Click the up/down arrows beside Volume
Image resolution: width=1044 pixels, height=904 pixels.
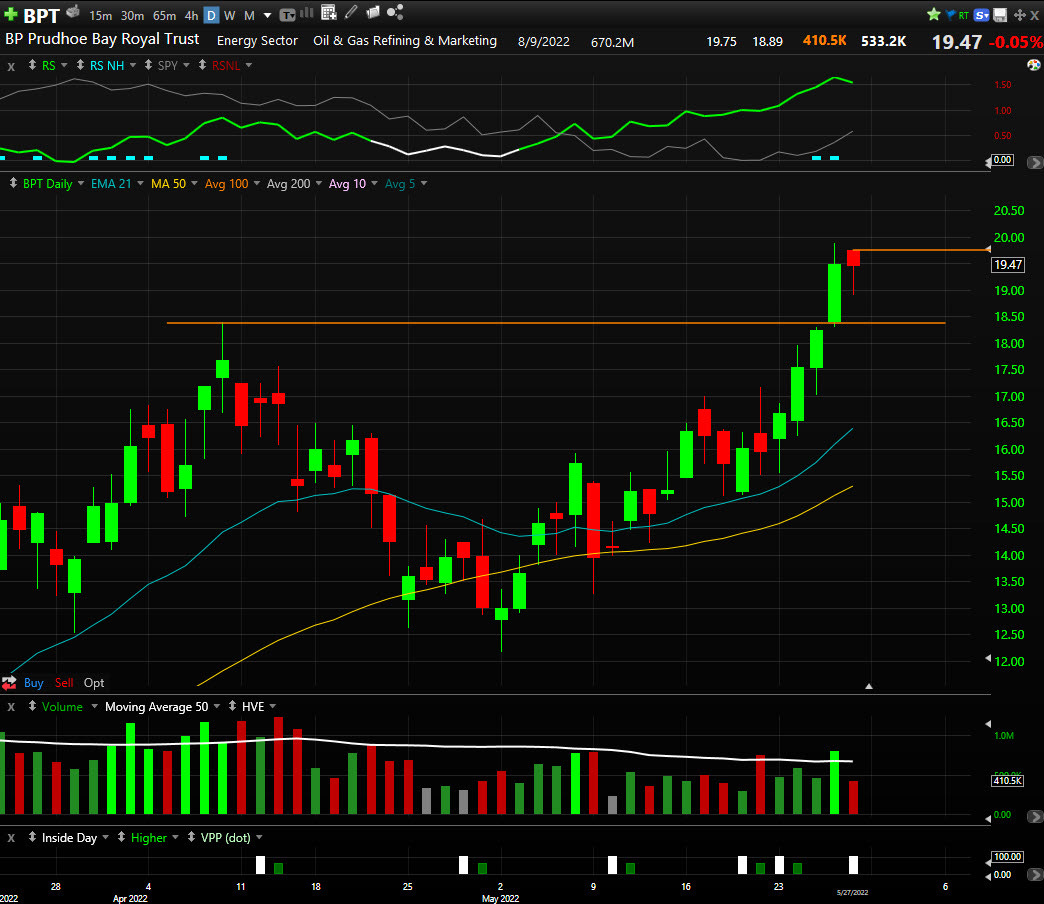pyautogui.click(x=32, y=706)
